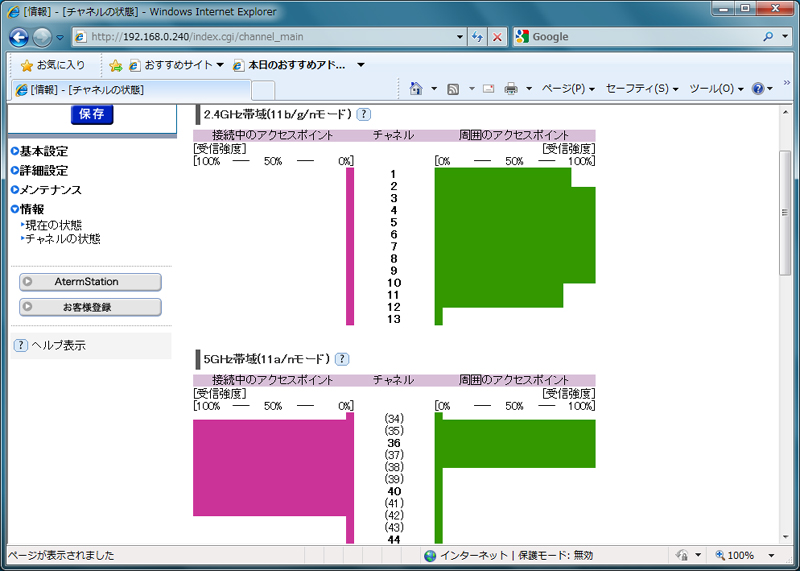800x571 pixels.
Task: Click the page scrollbar down arrow
Action: (x=786, y=537)
